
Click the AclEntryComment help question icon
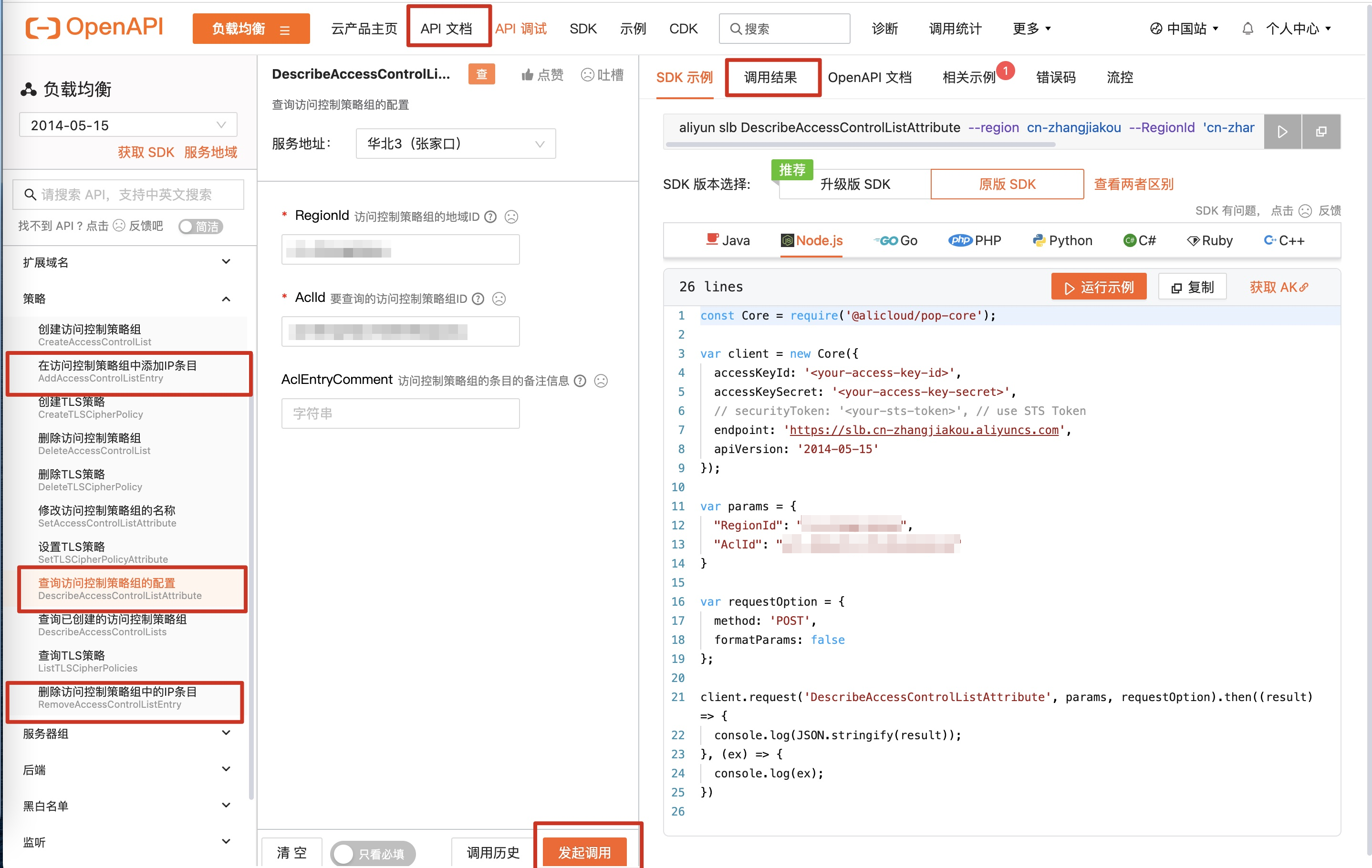coord(580,381)
